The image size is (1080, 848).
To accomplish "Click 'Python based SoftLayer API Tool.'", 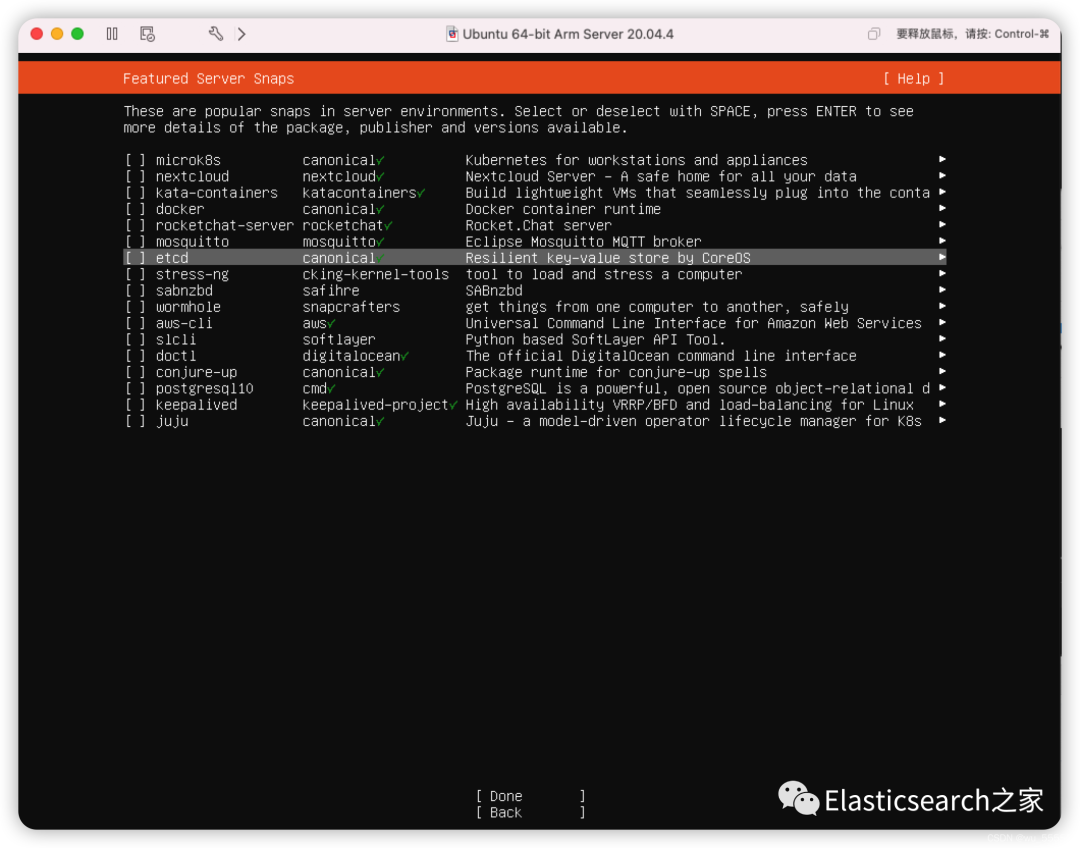I will 595,340.
